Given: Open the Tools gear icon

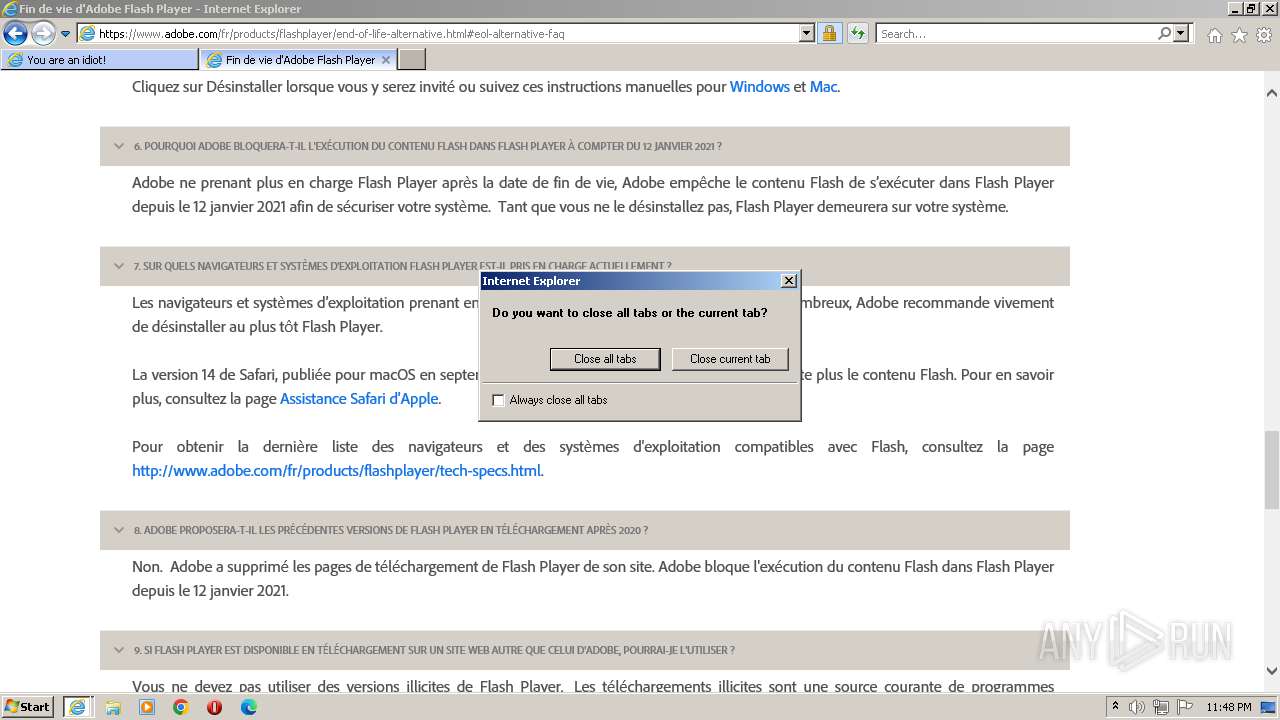Looking at the screenshot, I should pyautogui.click(x=1263, y=35).
